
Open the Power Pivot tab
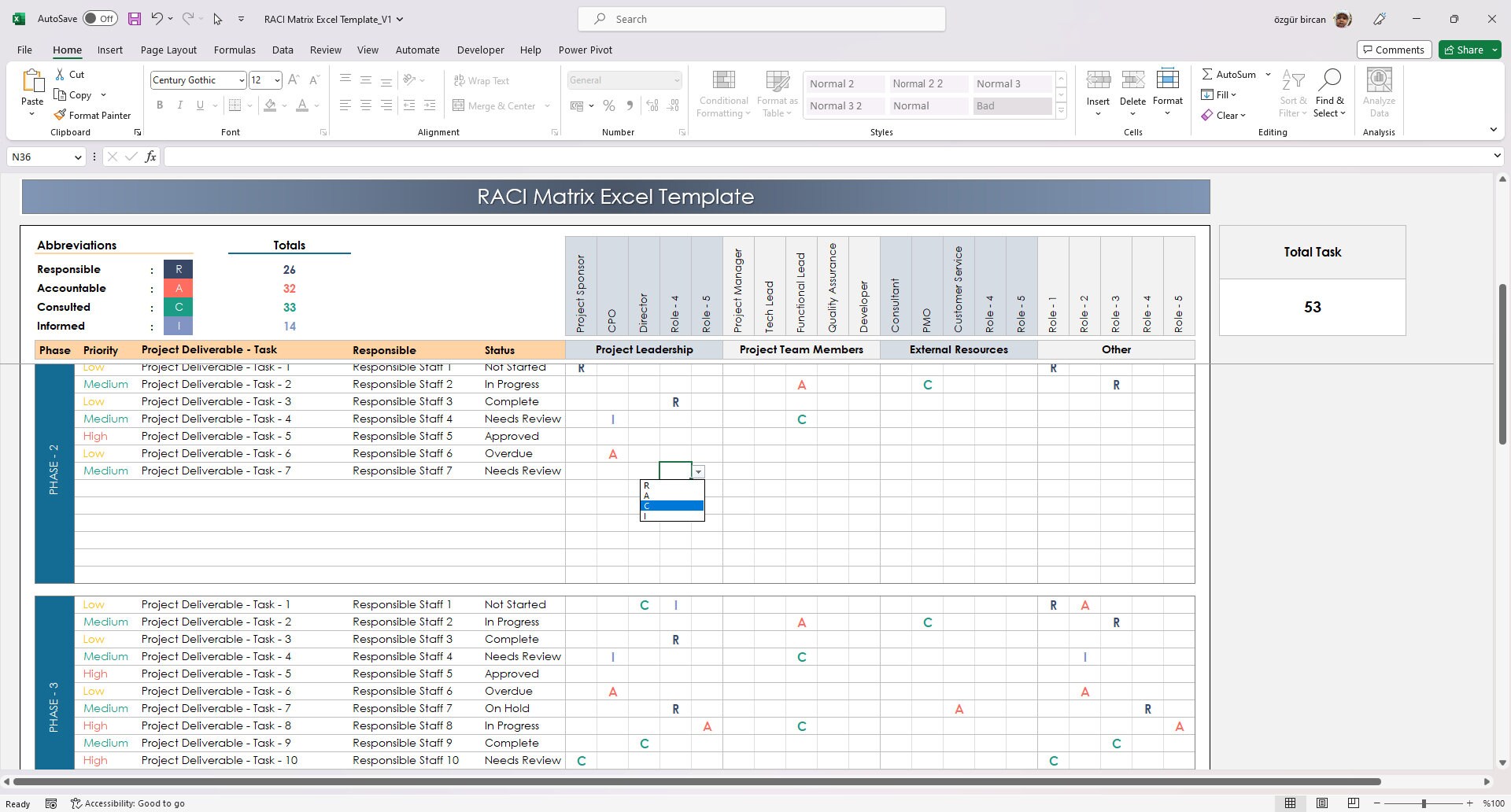pos(586,50)
